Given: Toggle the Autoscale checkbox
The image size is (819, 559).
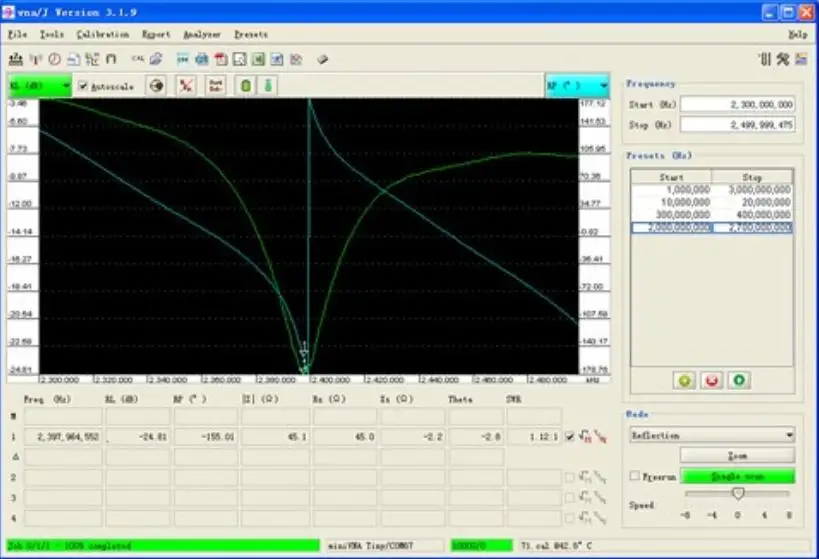Looking at the screenshot, I should pyautogui.click(x=83, y=86).
